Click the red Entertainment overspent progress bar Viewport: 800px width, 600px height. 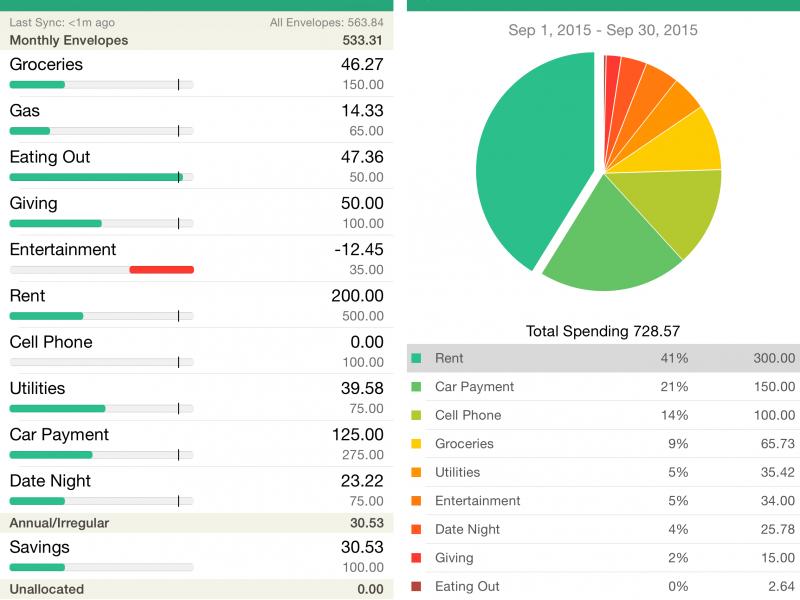161,270
